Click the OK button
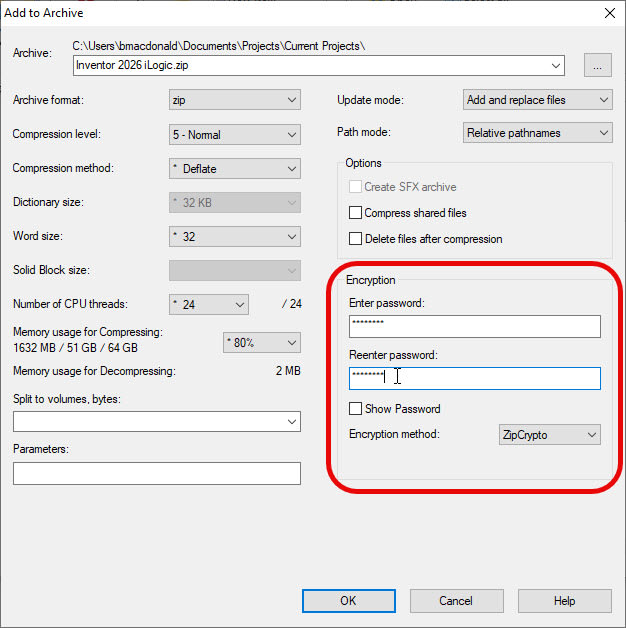Image resolution: width=626 pixels, height=628 pixels. pos(348,601)
